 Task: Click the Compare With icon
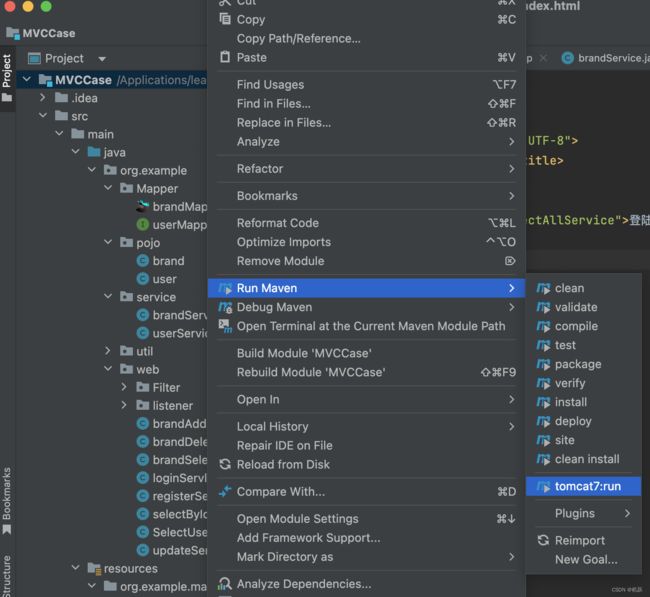pyautogui.click(x=225, y=491)
